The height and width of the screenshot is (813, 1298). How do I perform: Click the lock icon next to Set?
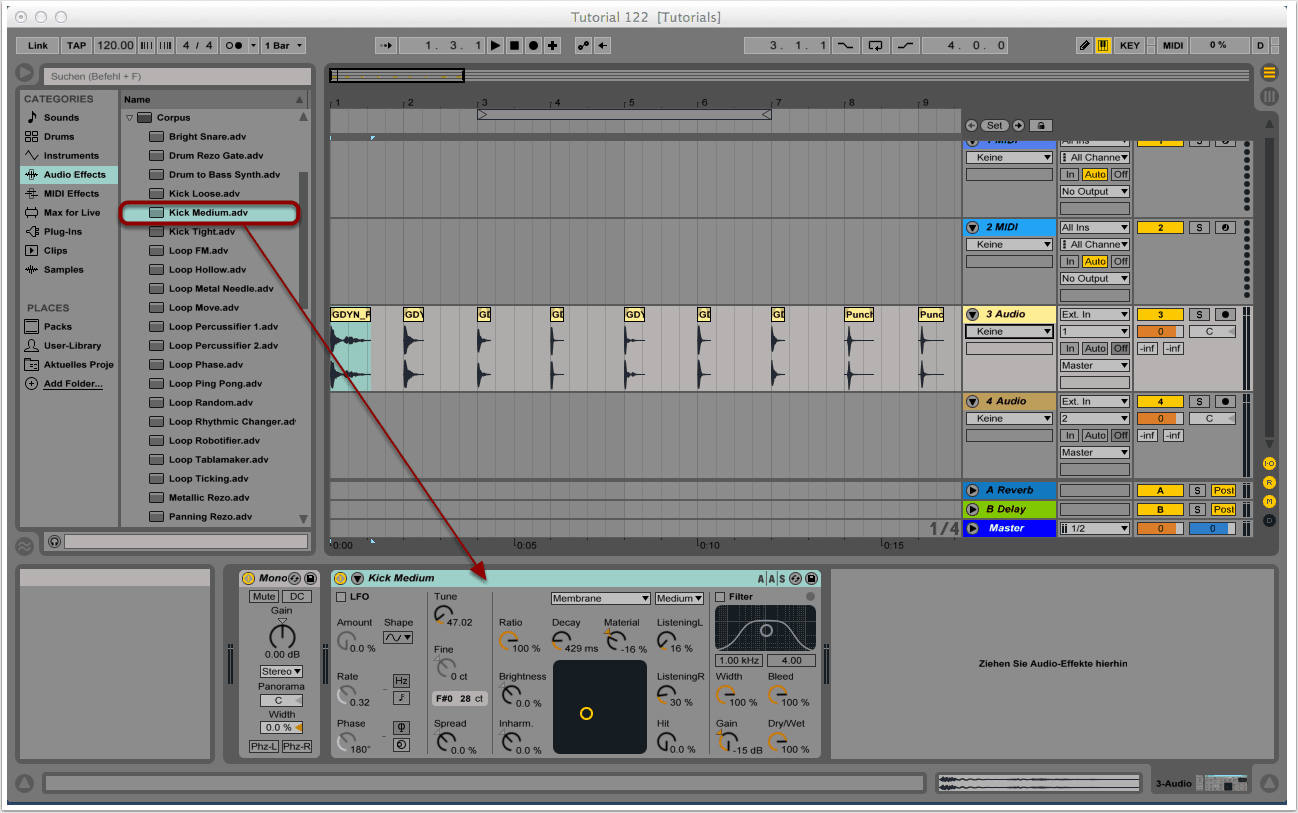click(x=1041, y=126)
